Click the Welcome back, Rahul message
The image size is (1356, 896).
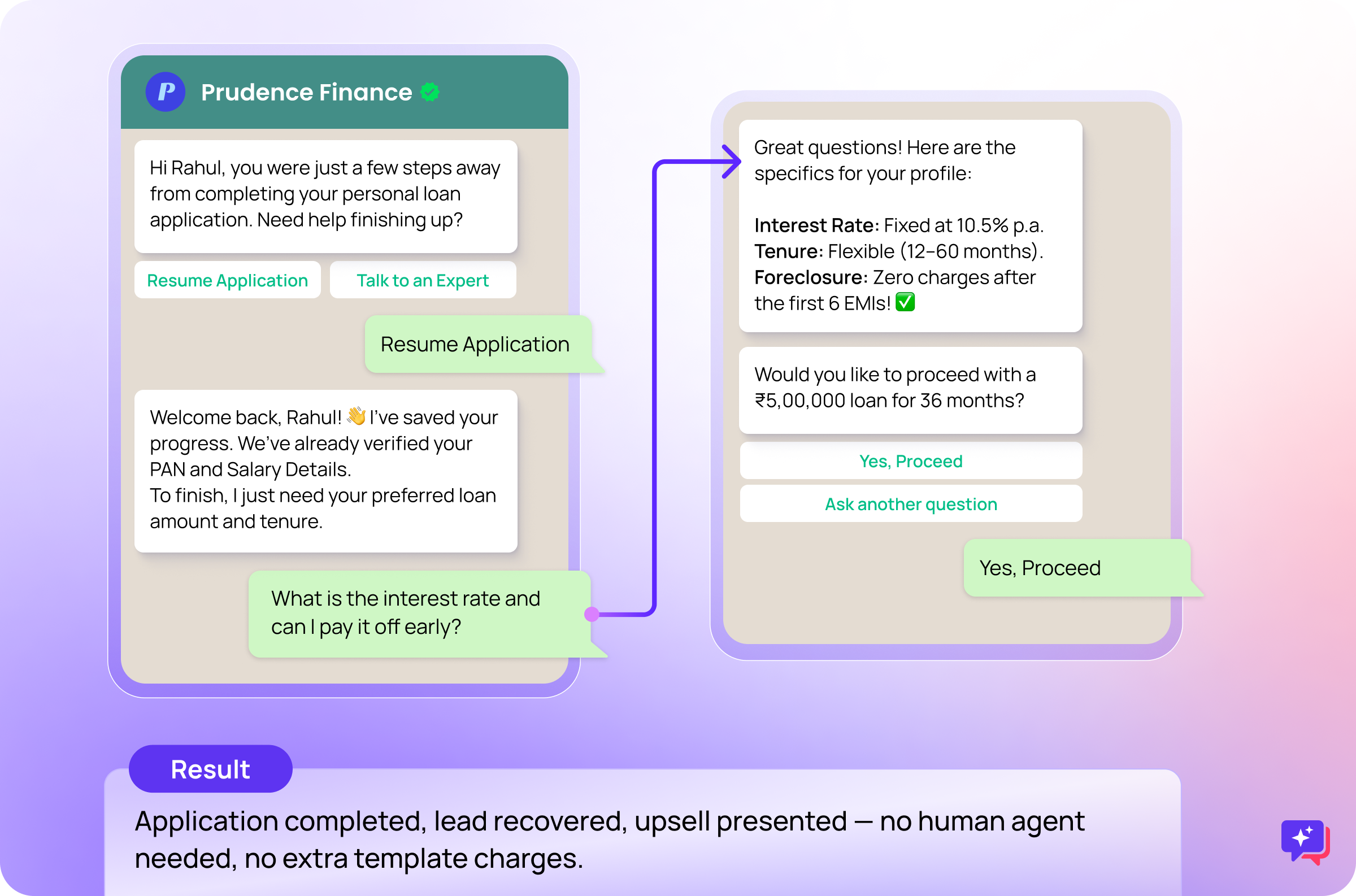click(x=325, y=470)
